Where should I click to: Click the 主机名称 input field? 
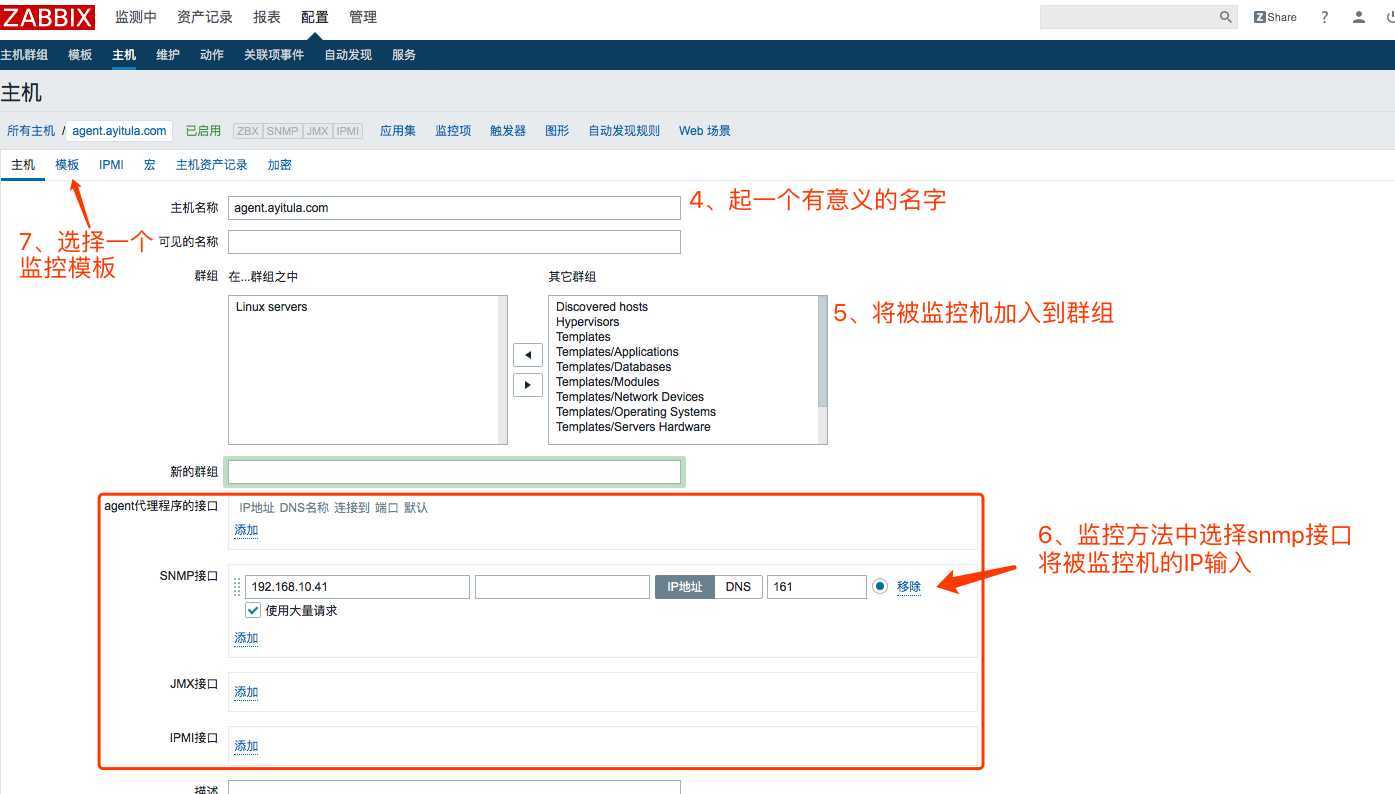pos(454,208)
